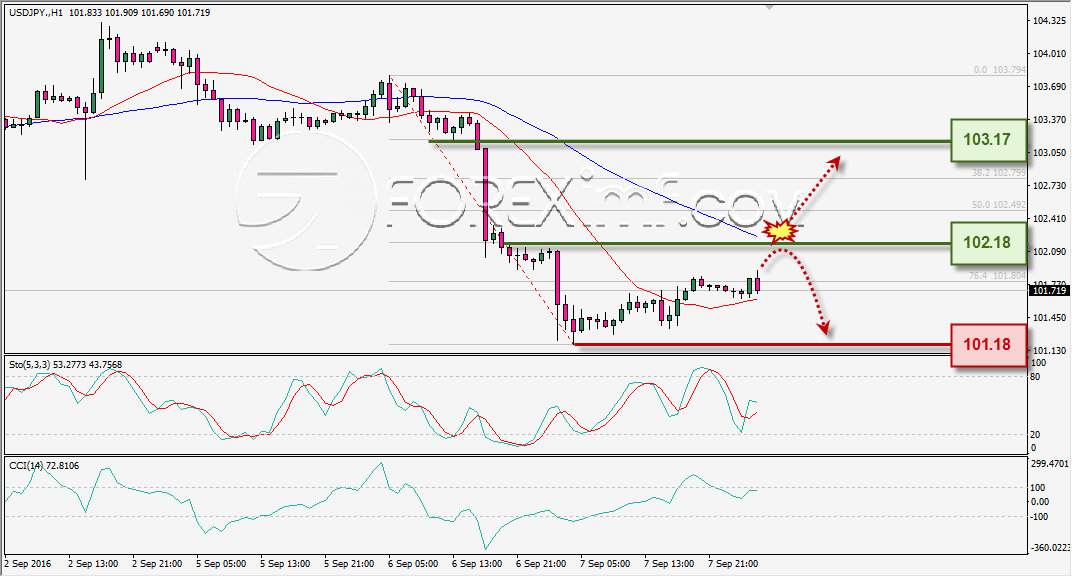Viewport: 1072px width, 577px height.
Task: Select the 102.090 price axis label
Action: (x=1049, y=252)
